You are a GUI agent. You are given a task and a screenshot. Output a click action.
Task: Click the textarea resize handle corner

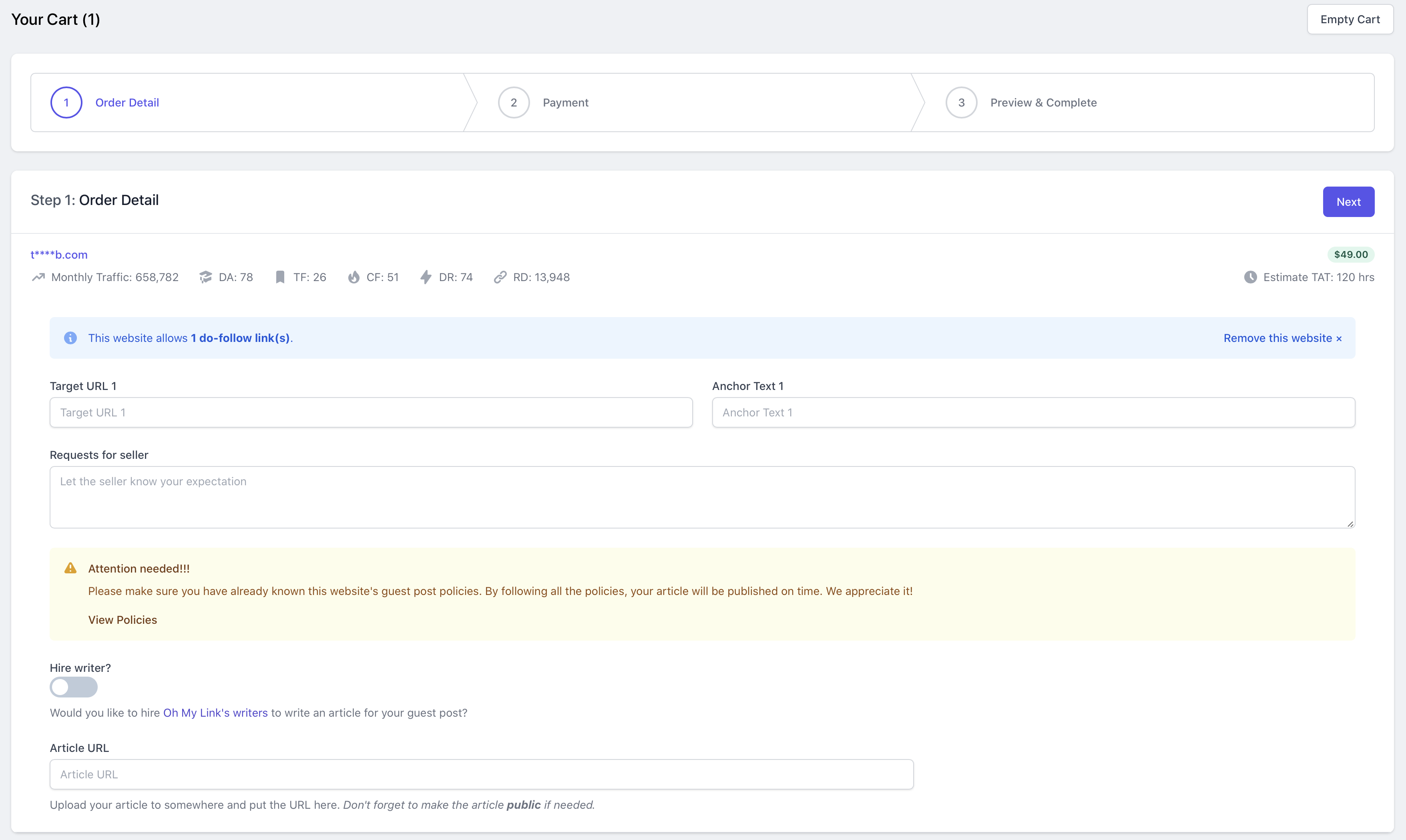pyautogui.click(x=1350, y=524)
